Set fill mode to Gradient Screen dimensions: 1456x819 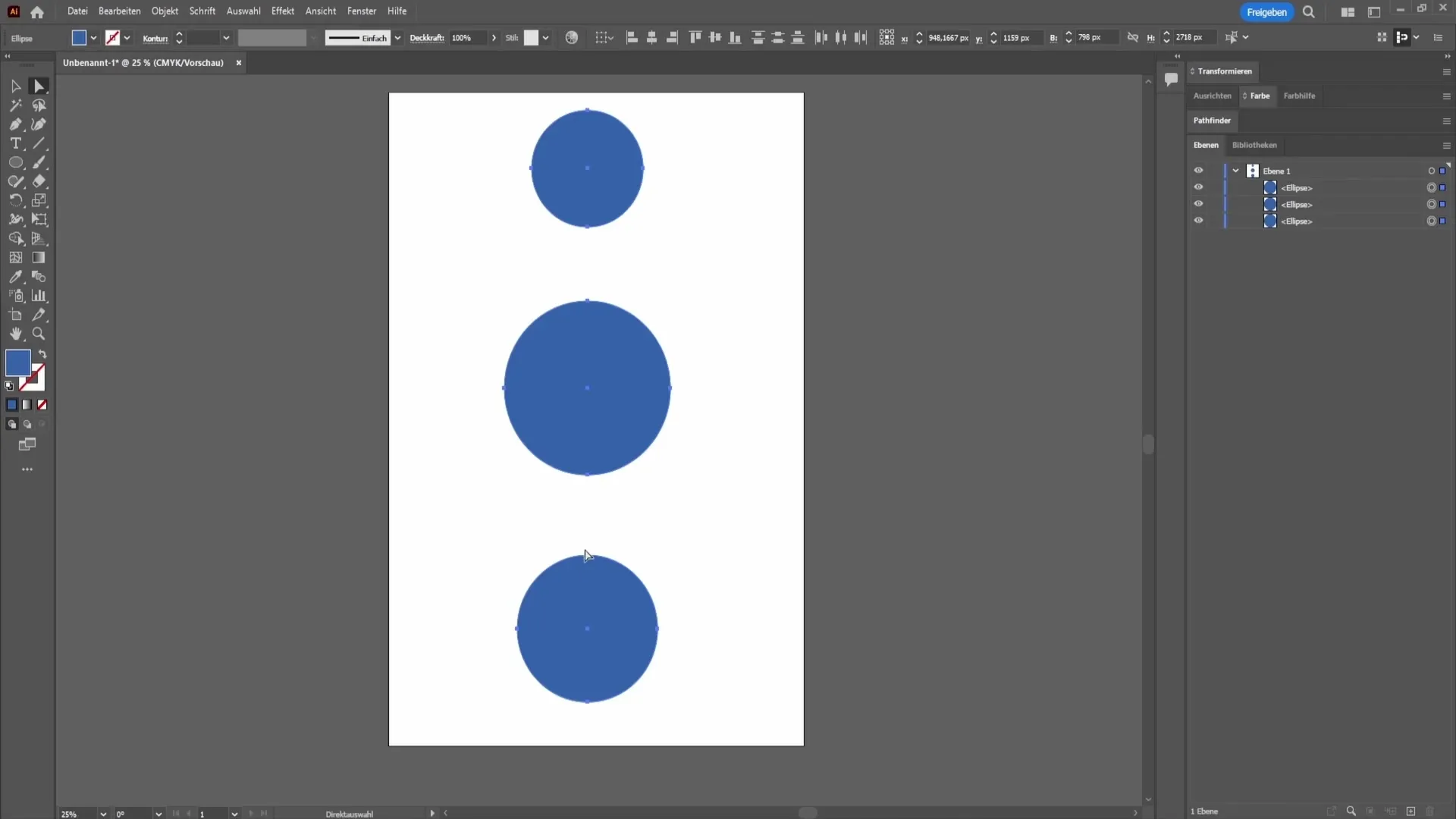click(x=27, y=405)
